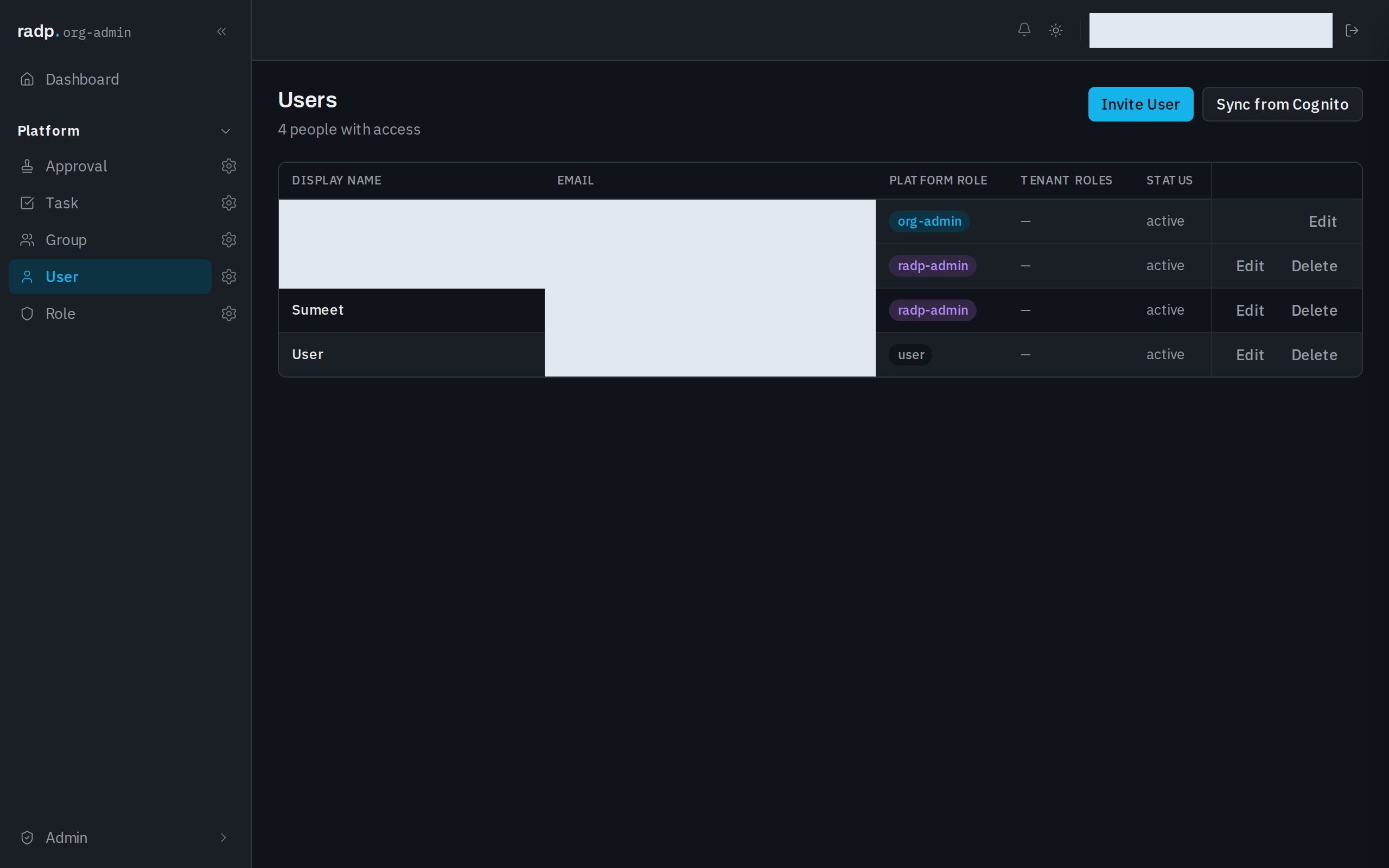
Task: Delete the row named User
Action: coord(1314,355)
